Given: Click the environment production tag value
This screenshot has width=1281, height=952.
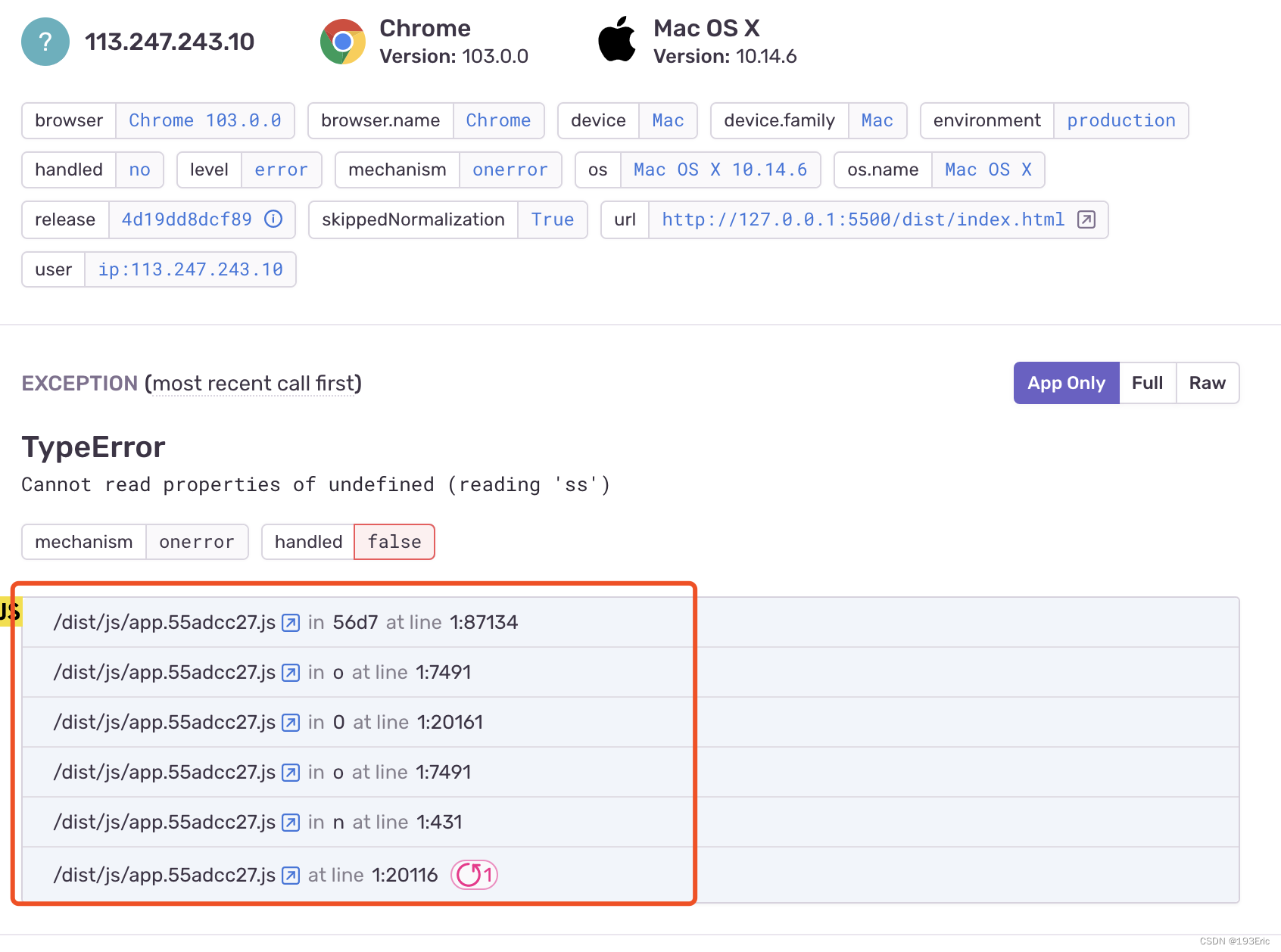Looking at the screenshot, I should 1120,121.
